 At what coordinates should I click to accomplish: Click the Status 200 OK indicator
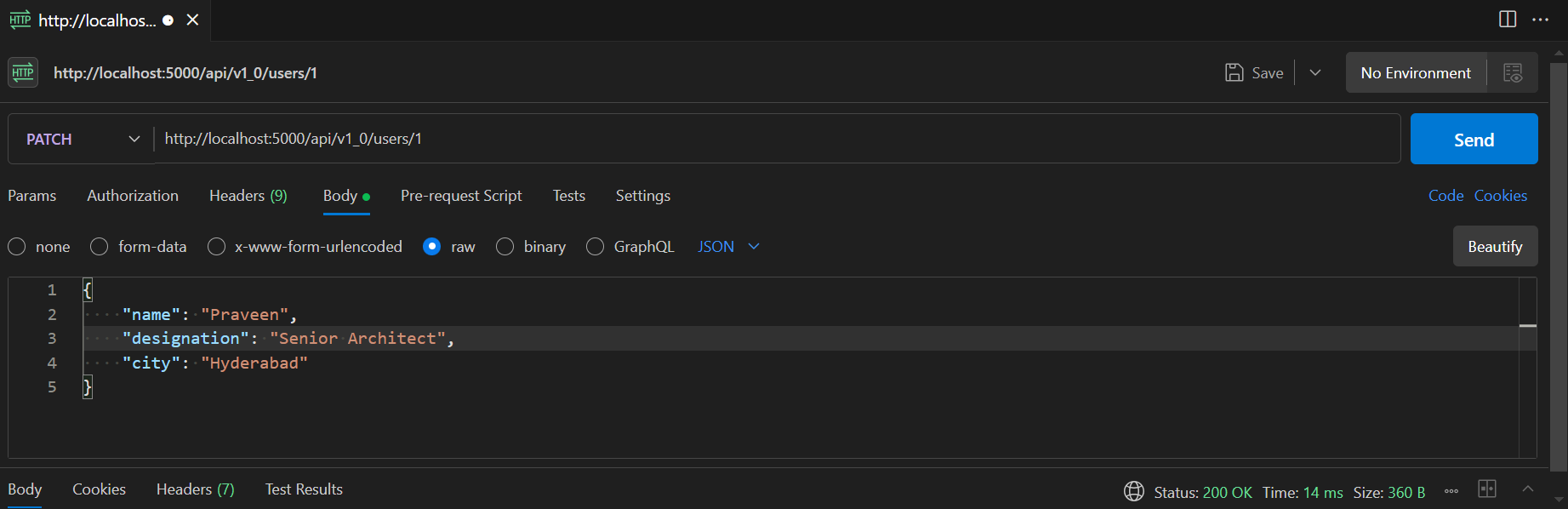(1203, 493)
